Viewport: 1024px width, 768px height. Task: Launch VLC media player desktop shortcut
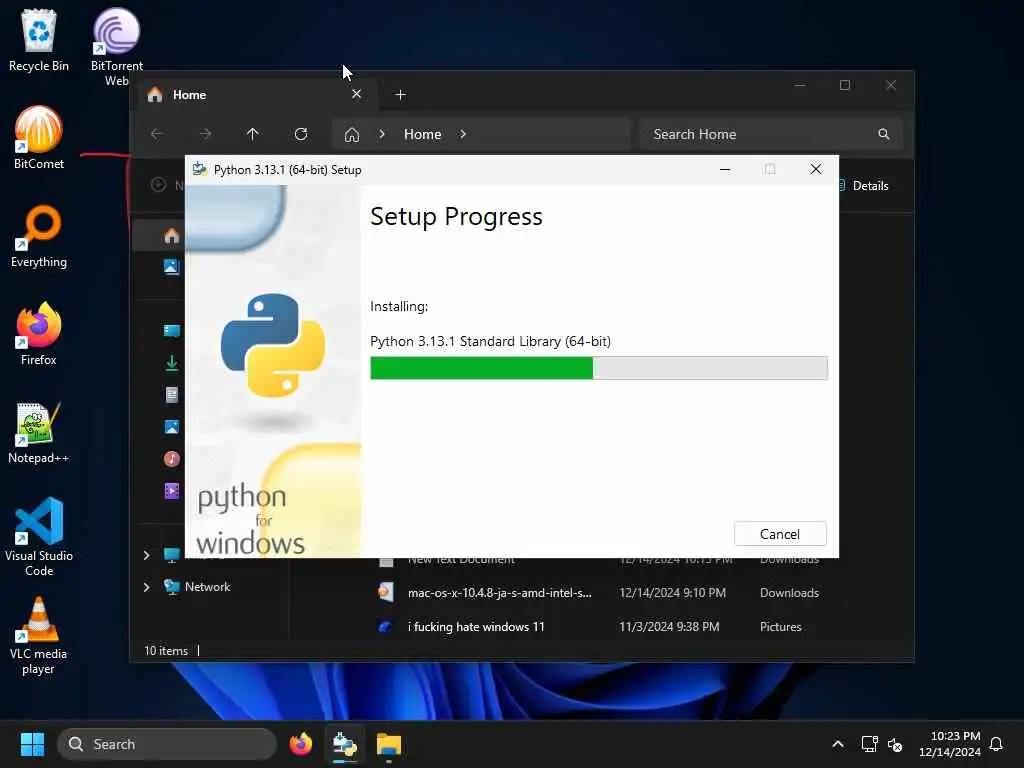pos(39,635)
